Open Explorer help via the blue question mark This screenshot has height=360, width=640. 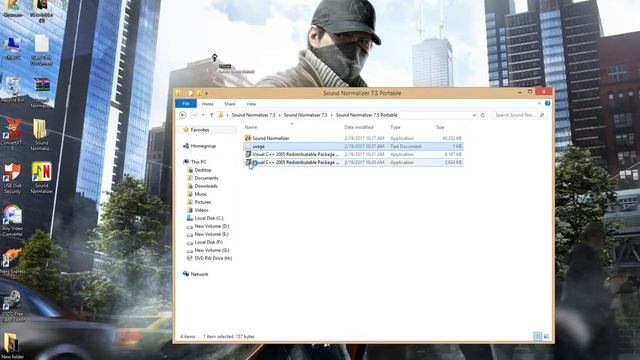pos(548,104)
